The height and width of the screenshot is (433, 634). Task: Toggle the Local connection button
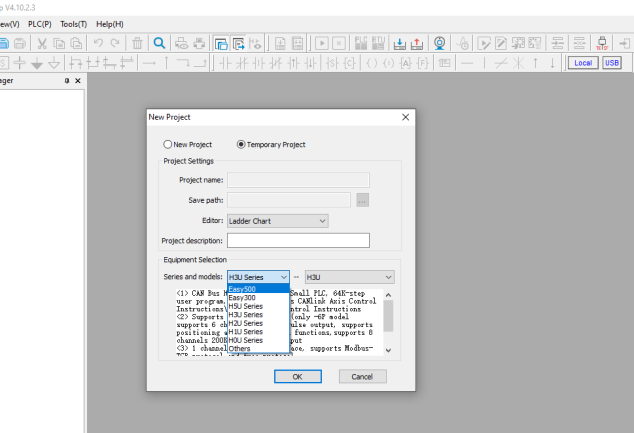click(583, 63)
